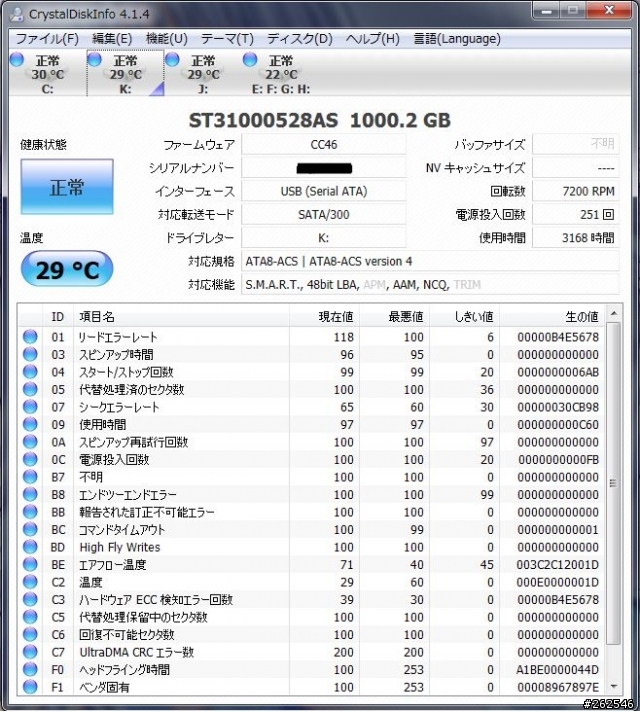This screenshot has height=712, width=640.
Task: Click the power-on hours field 3168 時間
Action: 575,237
